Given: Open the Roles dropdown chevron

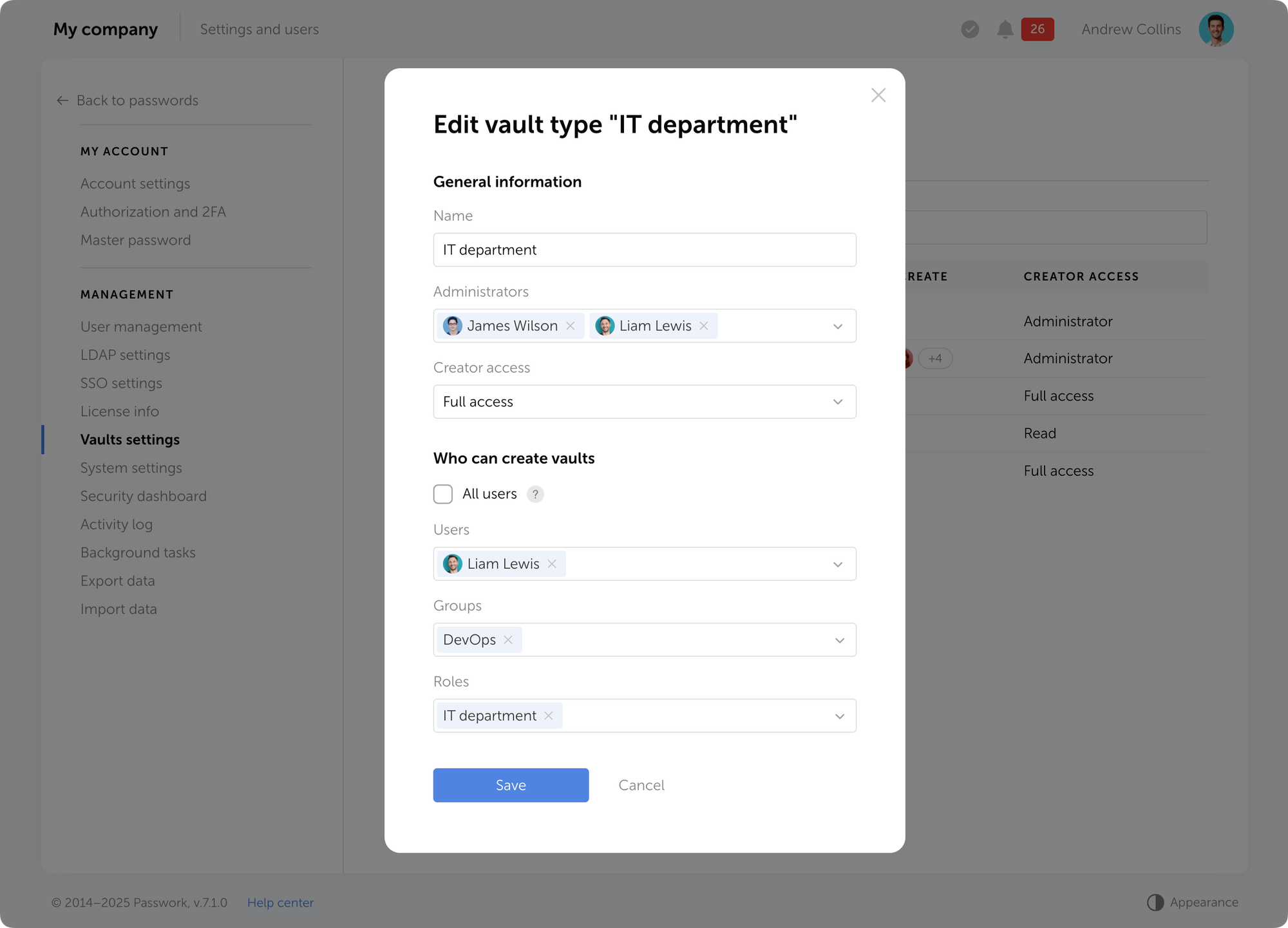Looking at the screenshot, I should pyautogui.click(x=839, y=717).
